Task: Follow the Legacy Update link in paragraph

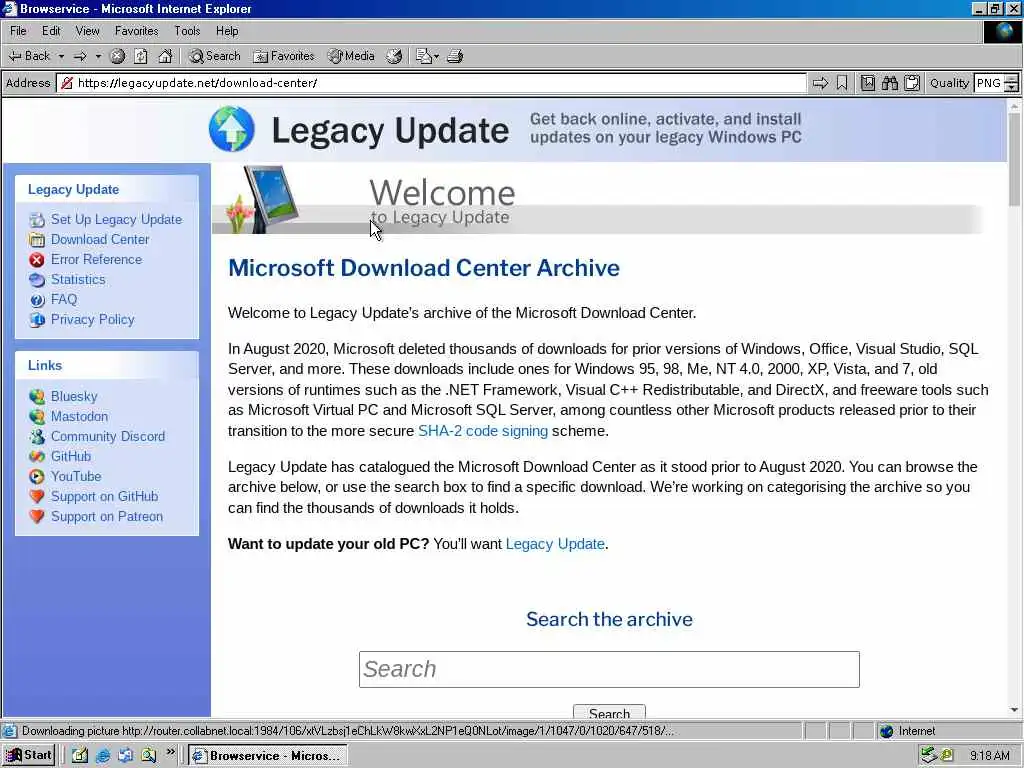Action: (x=555, y=544)
